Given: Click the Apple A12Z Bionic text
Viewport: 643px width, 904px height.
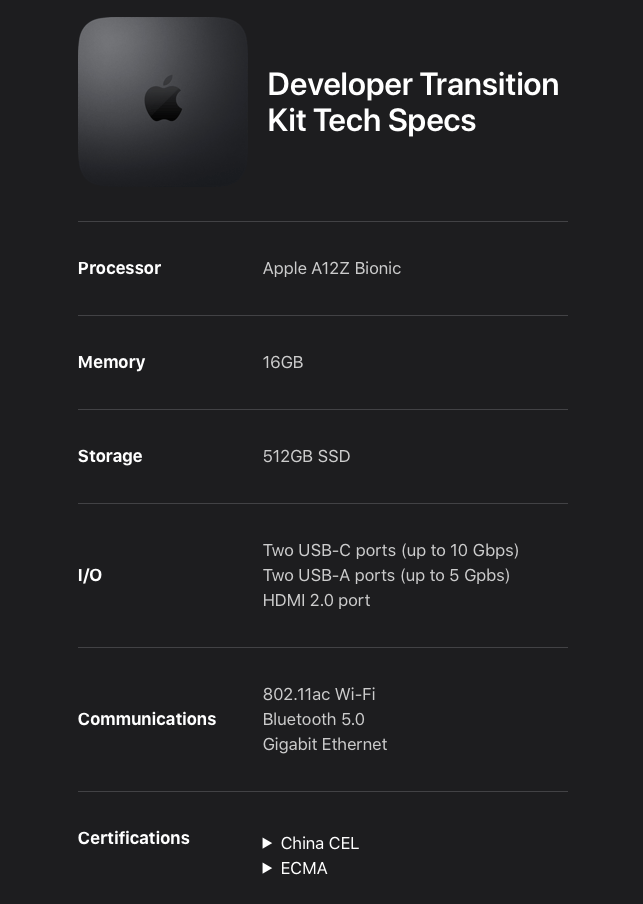Looking at the screenshot, I should click(x=332, y=268).
